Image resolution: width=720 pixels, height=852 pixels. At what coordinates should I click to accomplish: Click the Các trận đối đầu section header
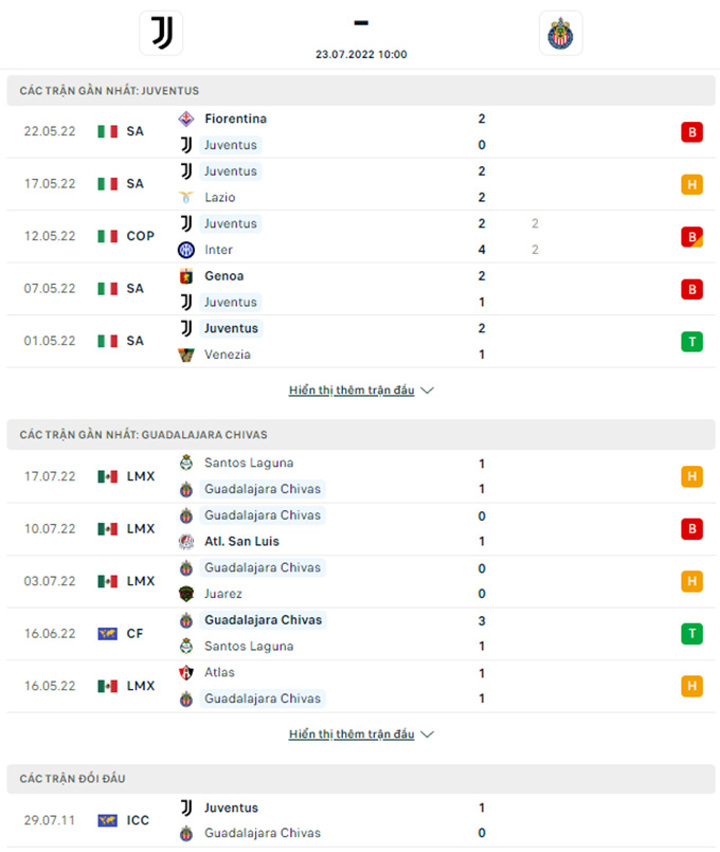click(x=361, y=779)
